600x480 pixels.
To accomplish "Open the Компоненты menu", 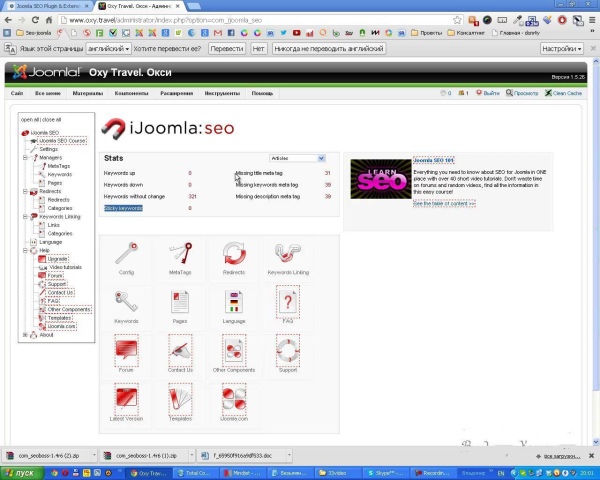I will (131, 93).
